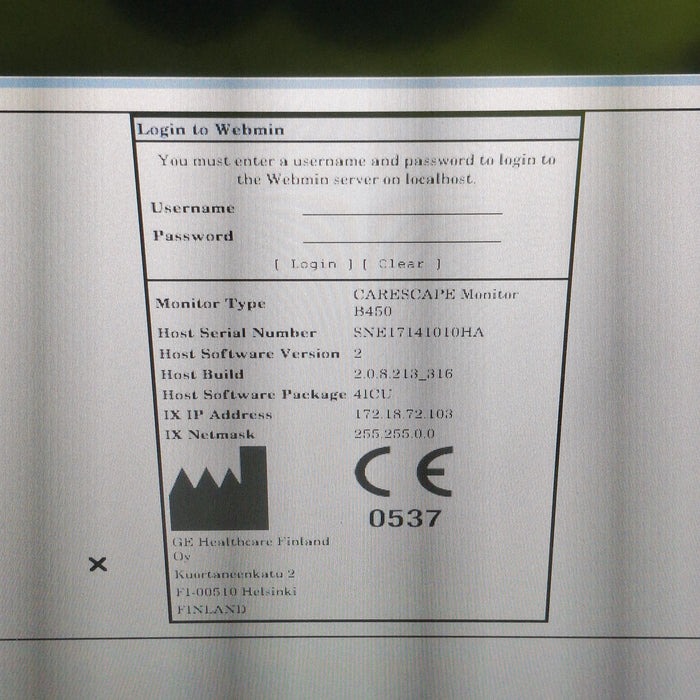The height and width of the screenshot is (700, 700).
Task: Click the 'Monitor Type' label
Action: (x=210, y=304)
